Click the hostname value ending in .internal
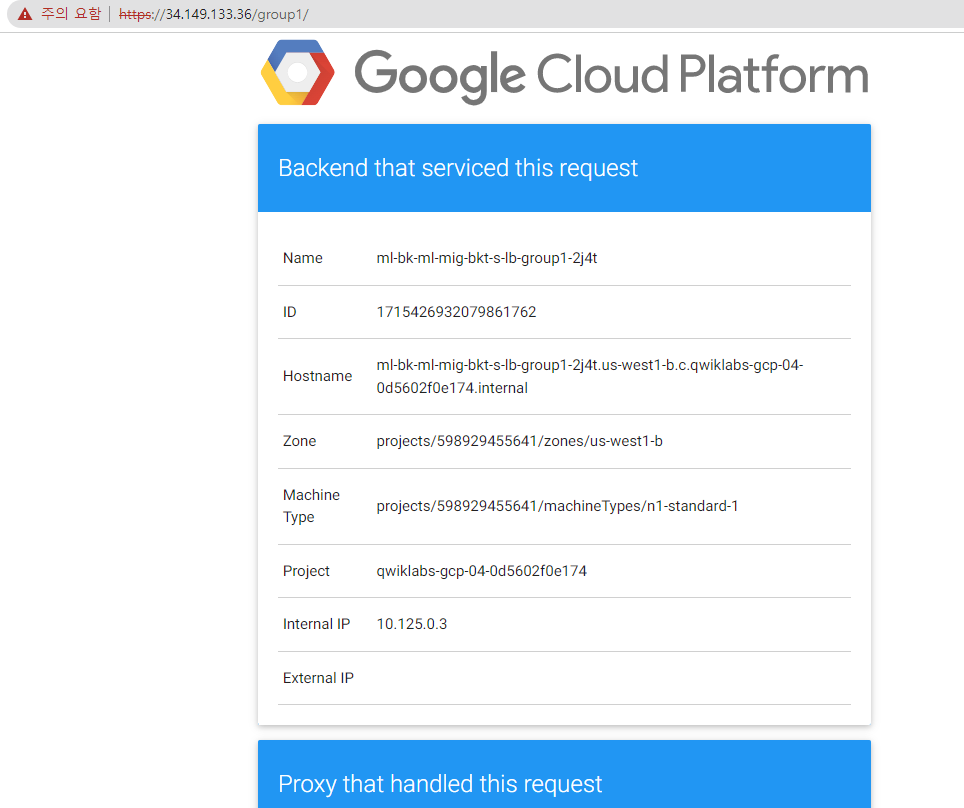964x808 pixels. click(590, 376)
